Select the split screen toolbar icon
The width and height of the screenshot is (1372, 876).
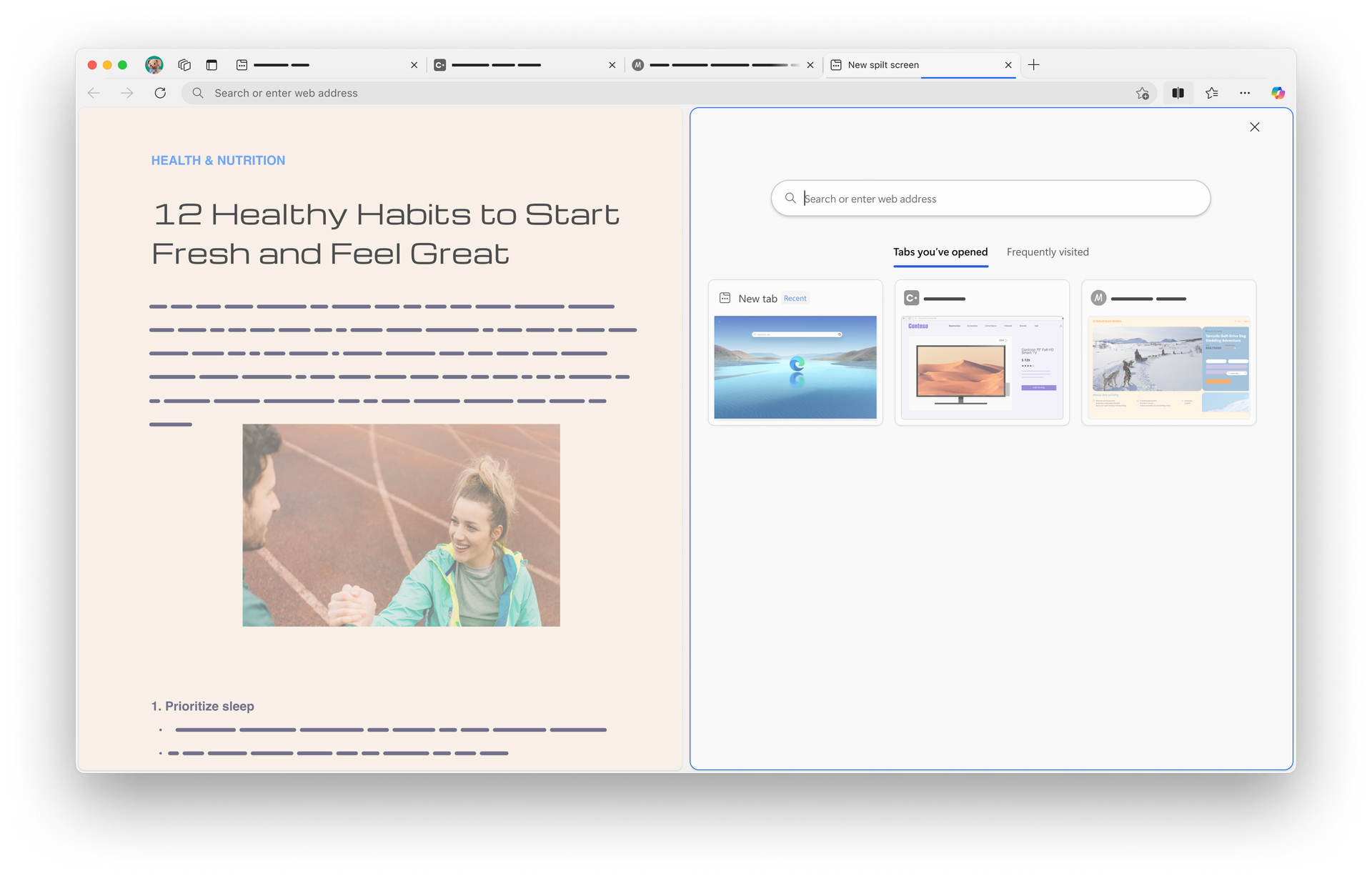pos(1178,93)
